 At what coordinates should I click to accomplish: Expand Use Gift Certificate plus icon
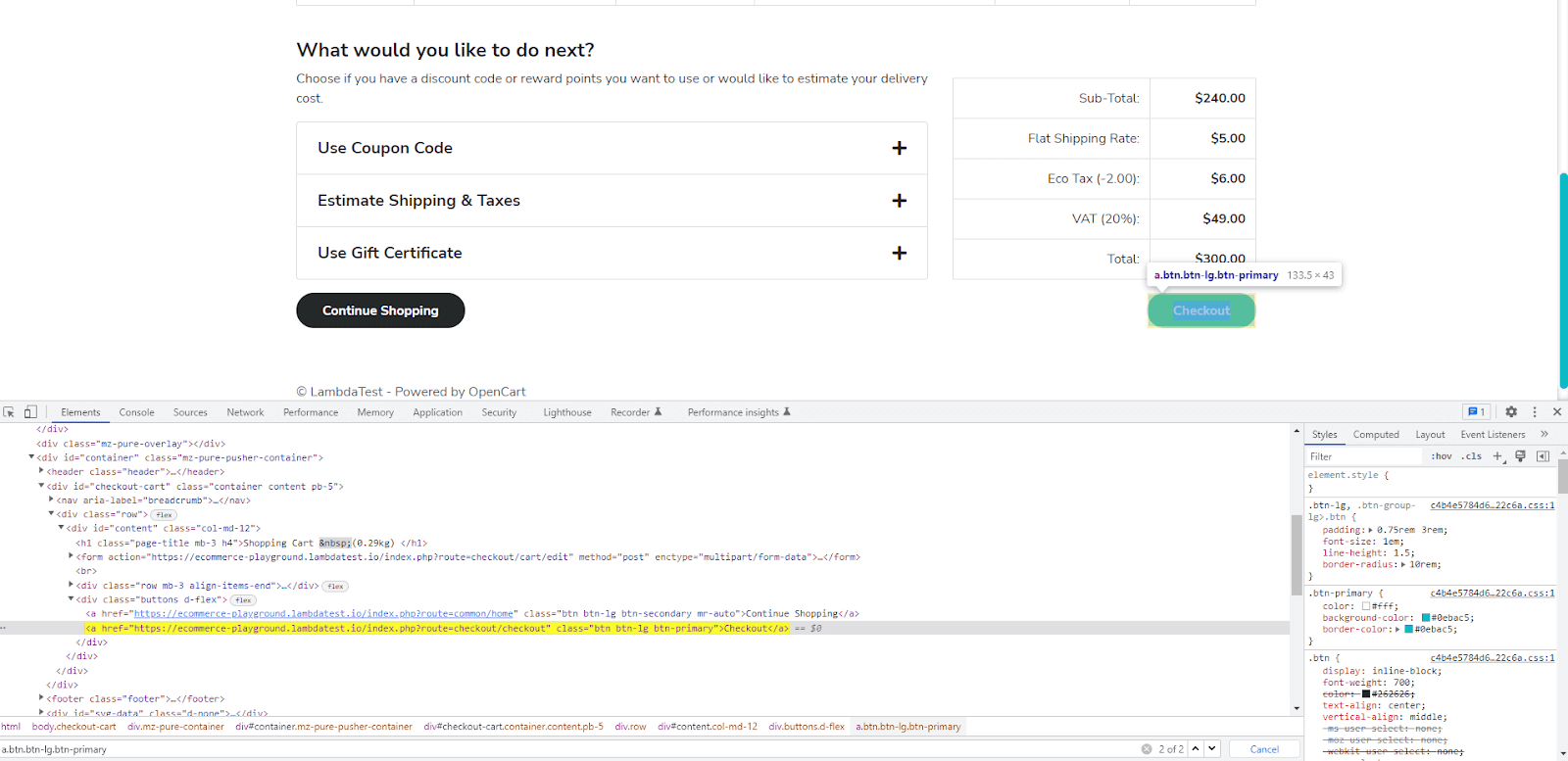[899, 253]
